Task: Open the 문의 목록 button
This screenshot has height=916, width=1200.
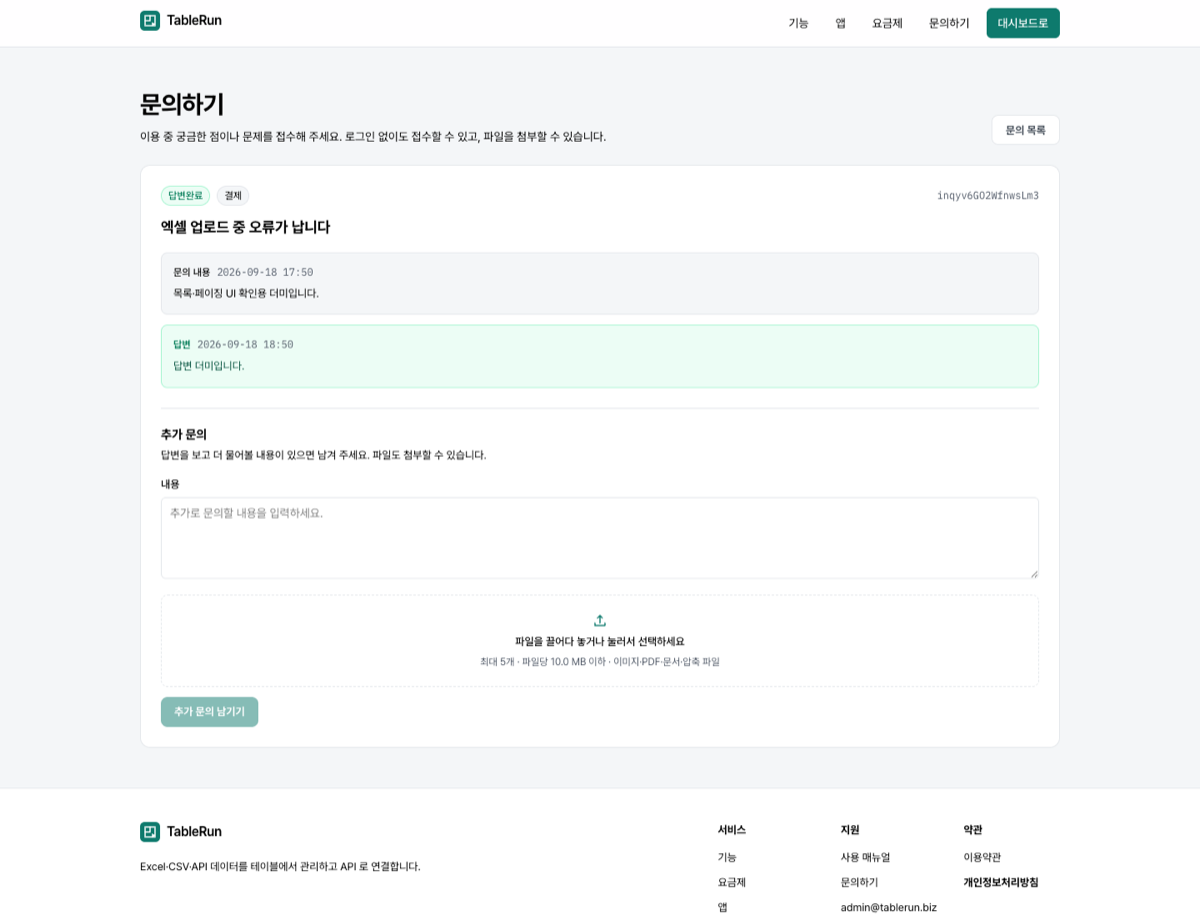Action: pyautogui.click(x=1025, y=130)
